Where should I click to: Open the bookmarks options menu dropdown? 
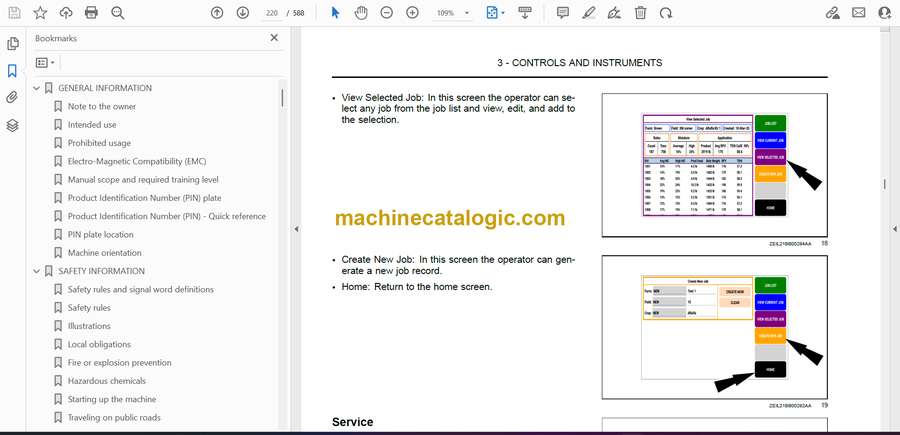tap(45, 62)
